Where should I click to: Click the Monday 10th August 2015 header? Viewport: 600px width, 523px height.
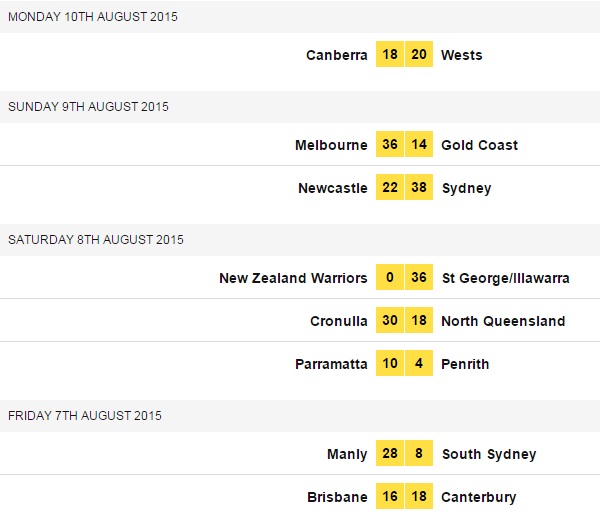pos(89,16)
